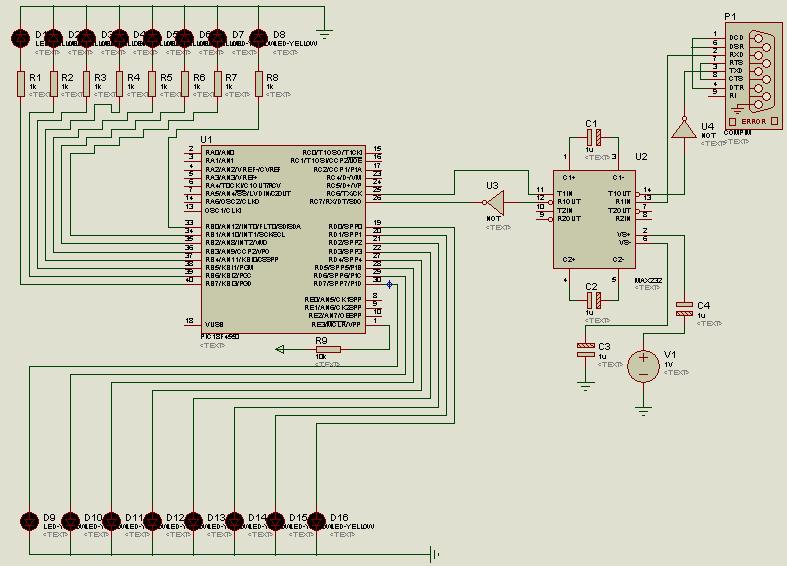Click the U1 reference label
787x566 pixels.
(x=206, y=139)
